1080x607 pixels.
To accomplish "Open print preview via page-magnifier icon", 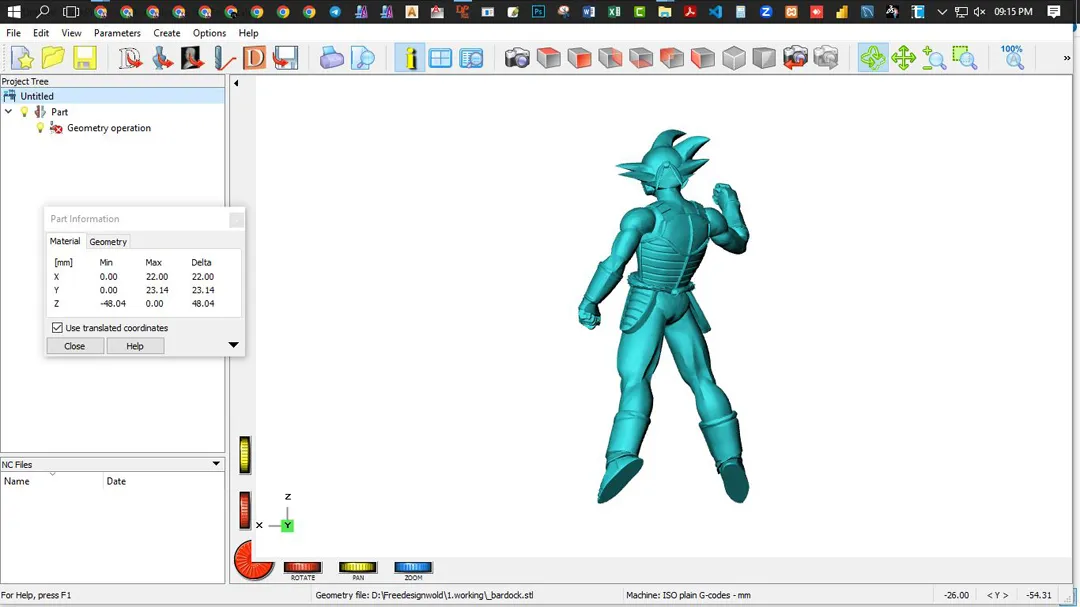I will (362, 59).
